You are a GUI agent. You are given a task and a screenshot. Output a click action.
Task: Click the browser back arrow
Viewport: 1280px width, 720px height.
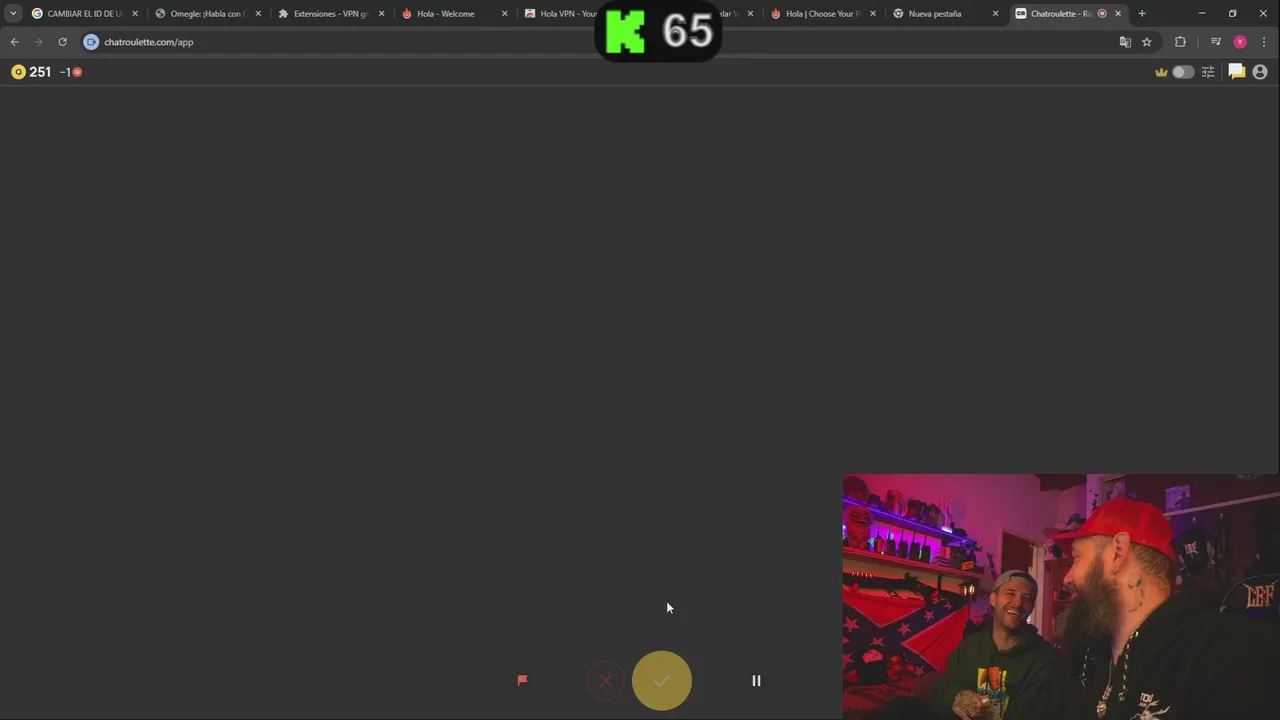click(x=14, y=42)
